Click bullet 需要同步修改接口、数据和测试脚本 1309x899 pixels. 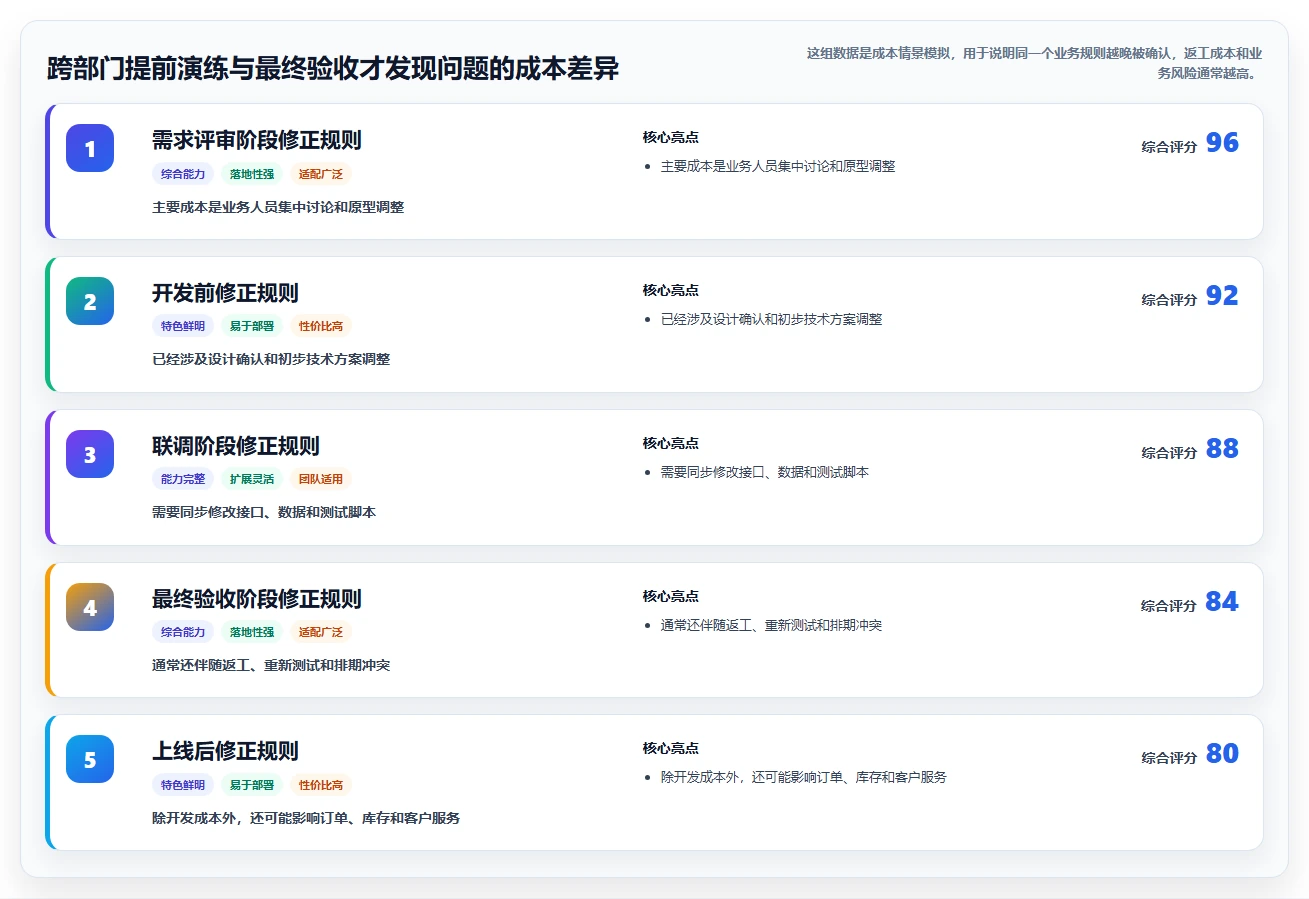(765, 472)
